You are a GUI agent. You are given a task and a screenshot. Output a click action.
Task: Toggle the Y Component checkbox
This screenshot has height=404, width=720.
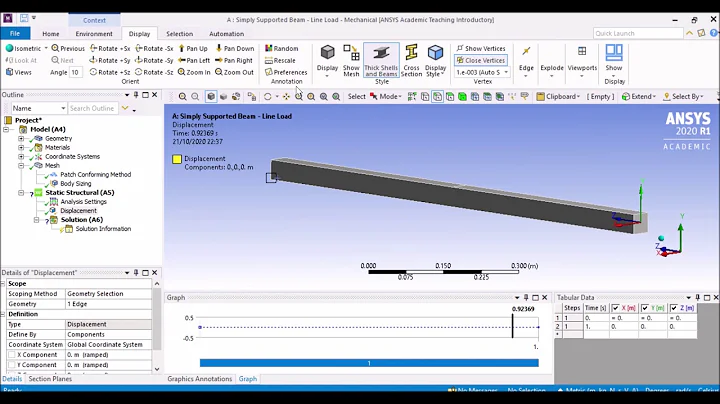(12, 365)
